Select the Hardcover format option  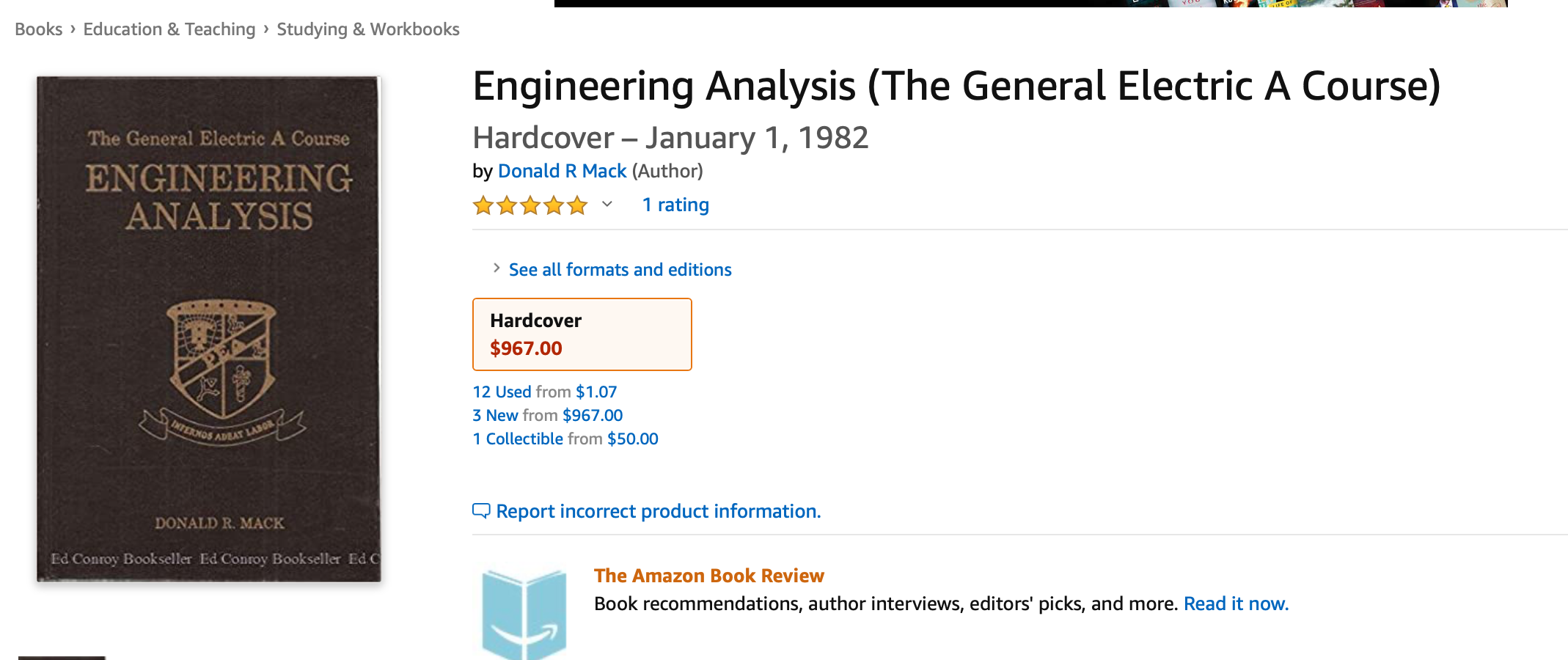(582, 334)
